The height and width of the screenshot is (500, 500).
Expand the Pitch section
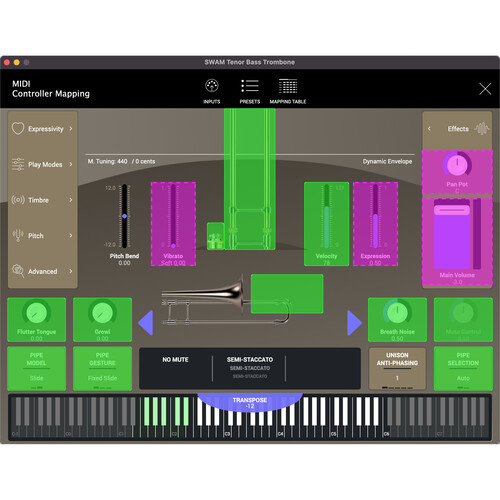point(43,236)
